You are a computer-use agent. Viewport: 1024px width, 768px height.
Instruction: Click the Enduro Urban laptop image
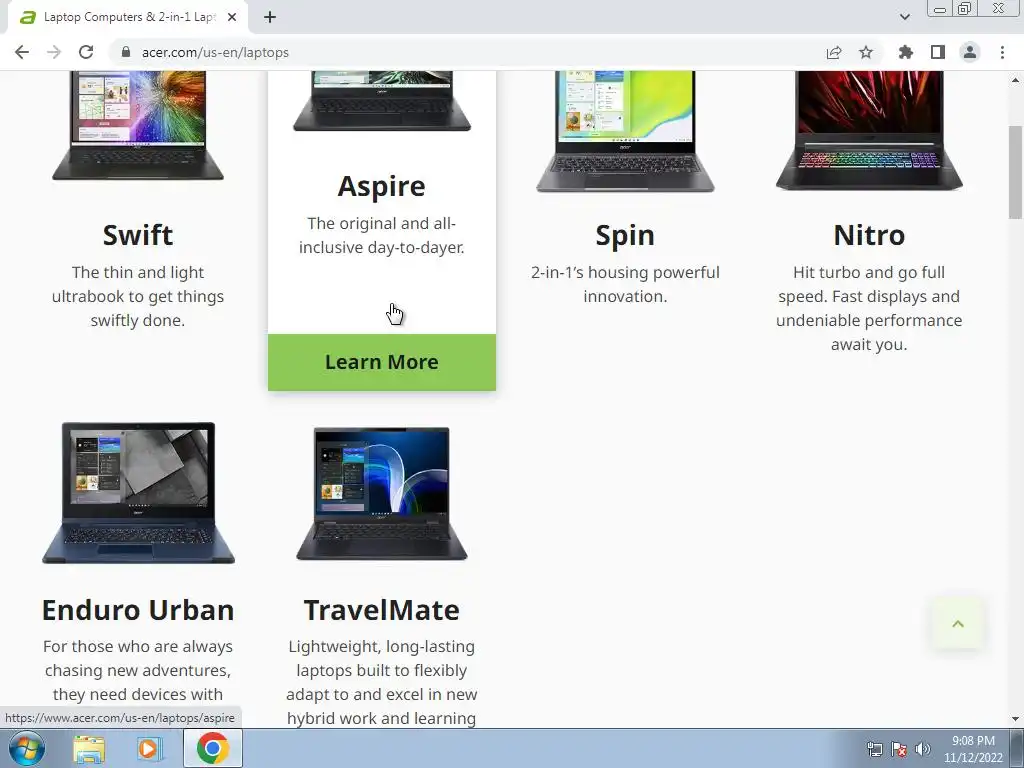click(x=138, y=493)
